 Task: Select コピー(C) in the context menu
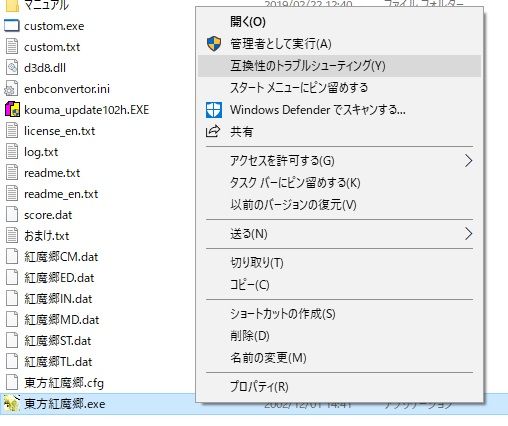(339, 285)
